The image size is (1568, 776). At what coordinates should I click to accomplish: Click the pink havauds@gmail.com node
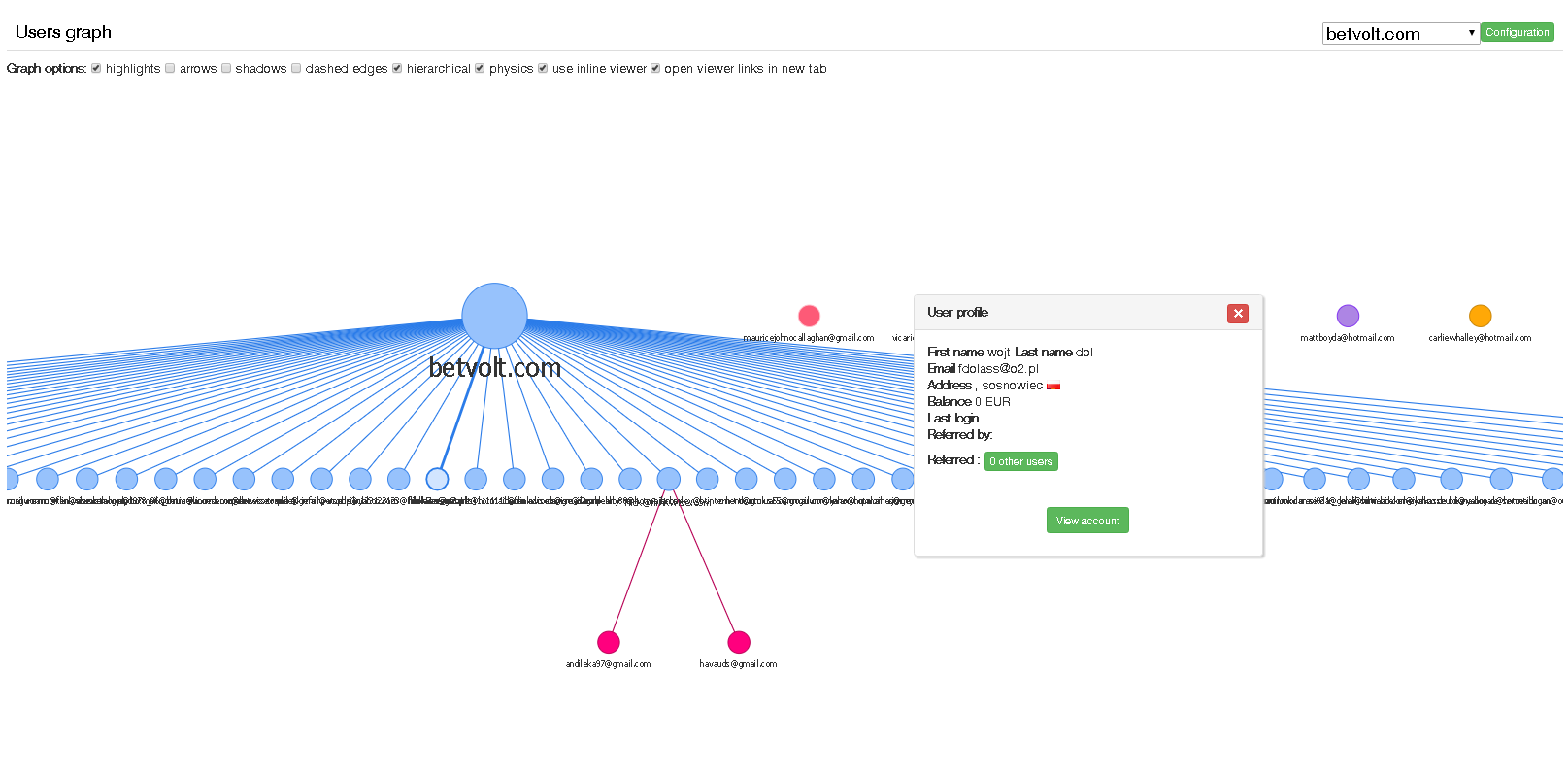pyautogui.click(x=739, y=642)
